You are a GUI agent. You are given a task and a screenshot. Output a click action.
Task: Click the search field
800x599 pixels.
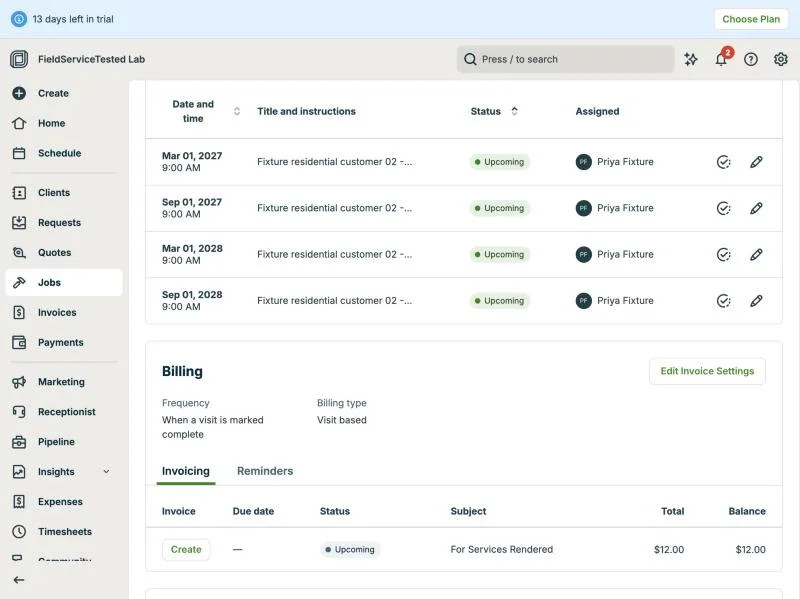click(565, 59)
